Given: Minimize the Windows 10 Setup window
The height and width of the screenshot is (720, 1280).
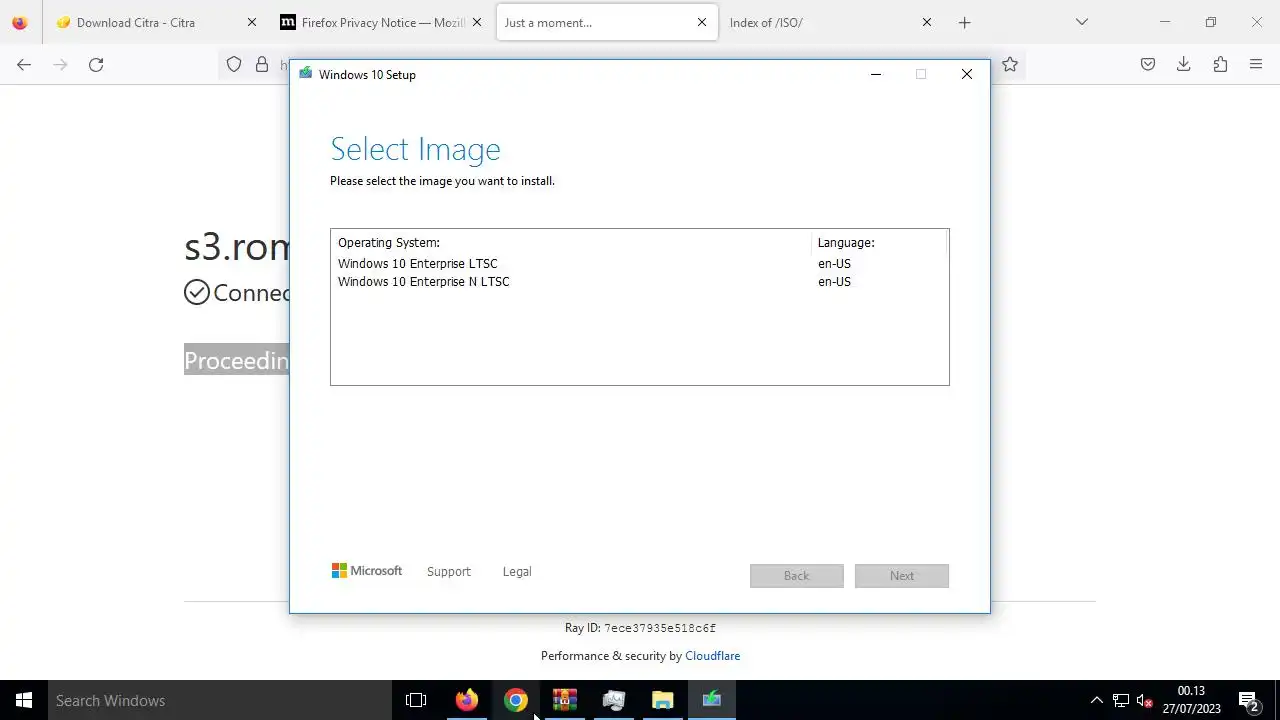Looking at the screenshot, I should tap(876, 74).
